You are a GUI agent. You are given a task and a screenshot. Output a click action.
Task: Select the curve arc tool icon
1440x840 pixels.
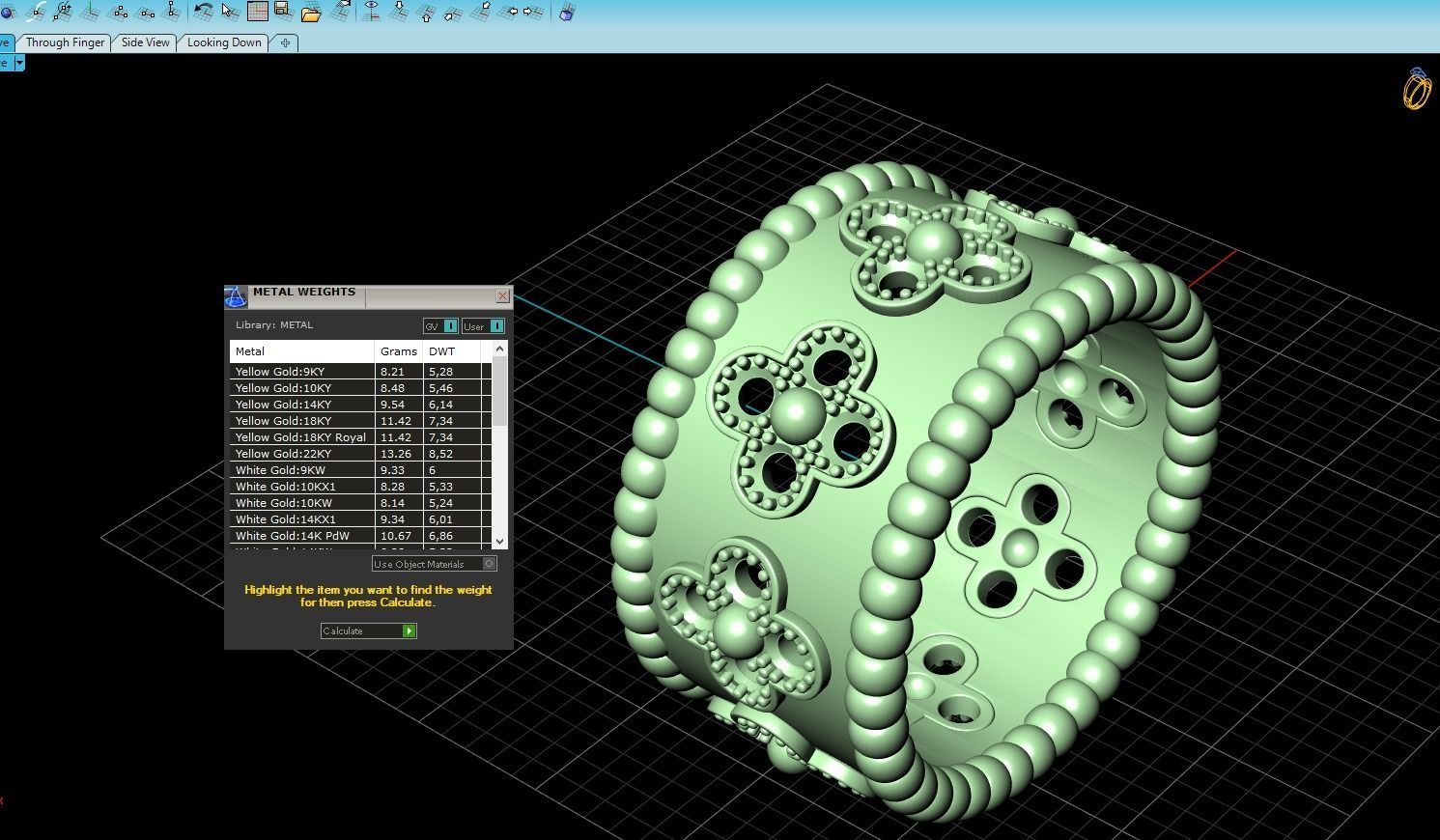pos(37,12)
